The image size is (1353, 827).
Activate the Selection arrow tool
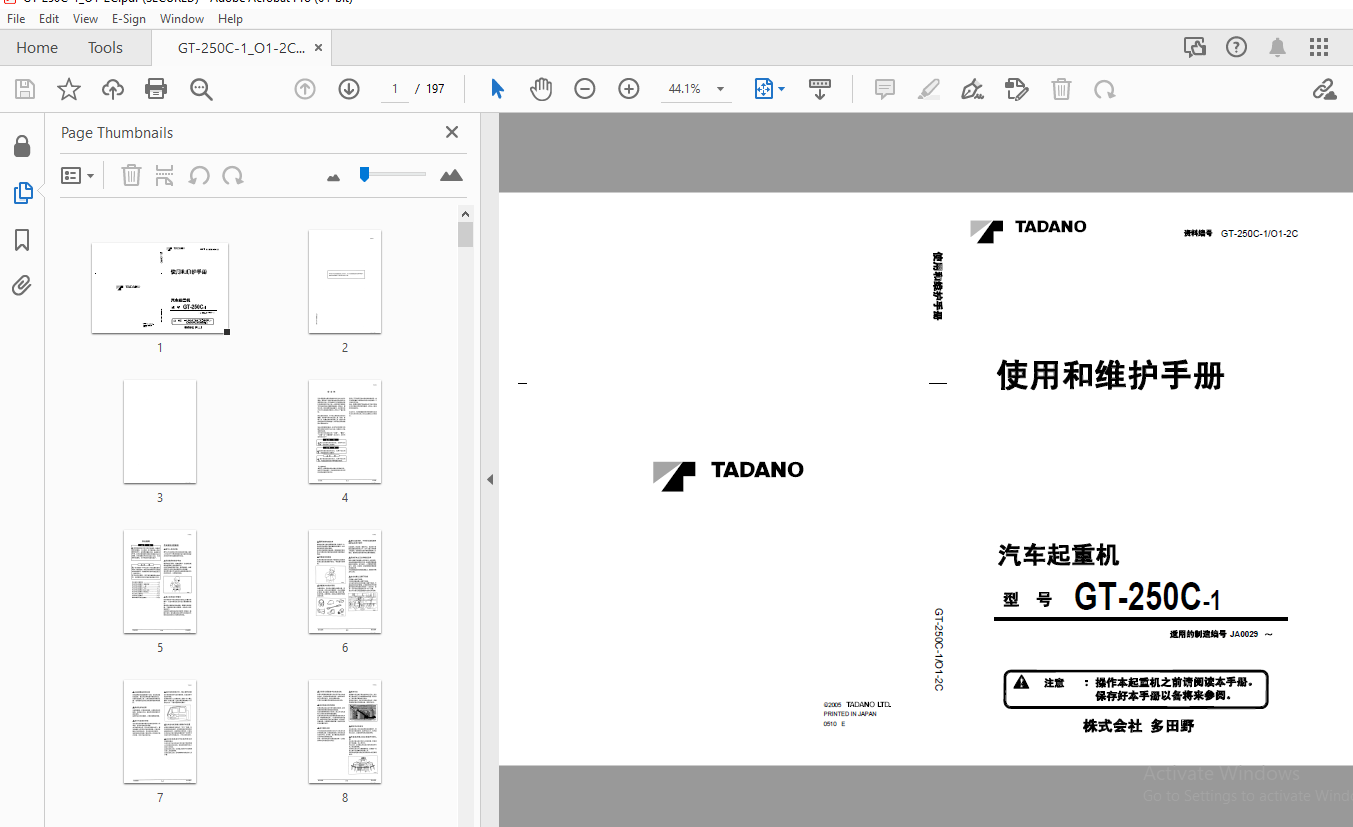pos(497,89)
